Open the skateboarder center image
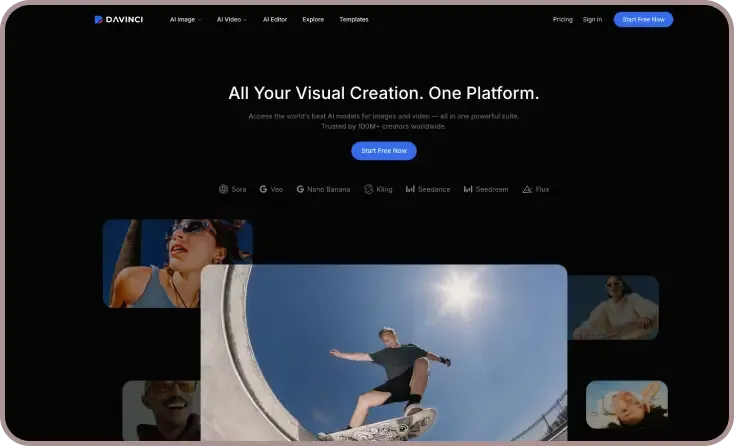This screenshot has height=446, width=734. click(384, 352)
